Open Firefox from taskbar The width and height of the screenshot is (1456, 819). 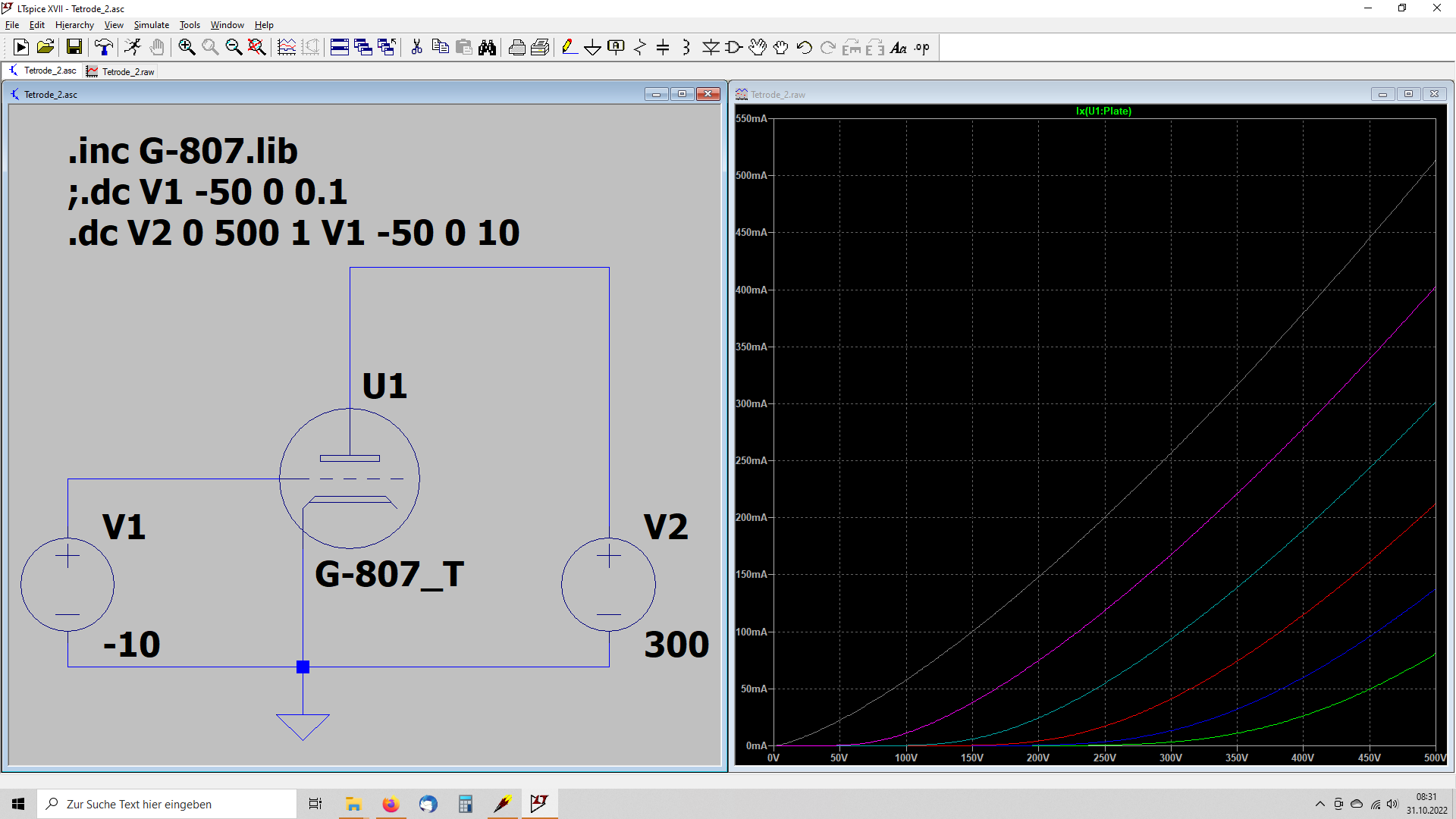click(x=391, y=804)
